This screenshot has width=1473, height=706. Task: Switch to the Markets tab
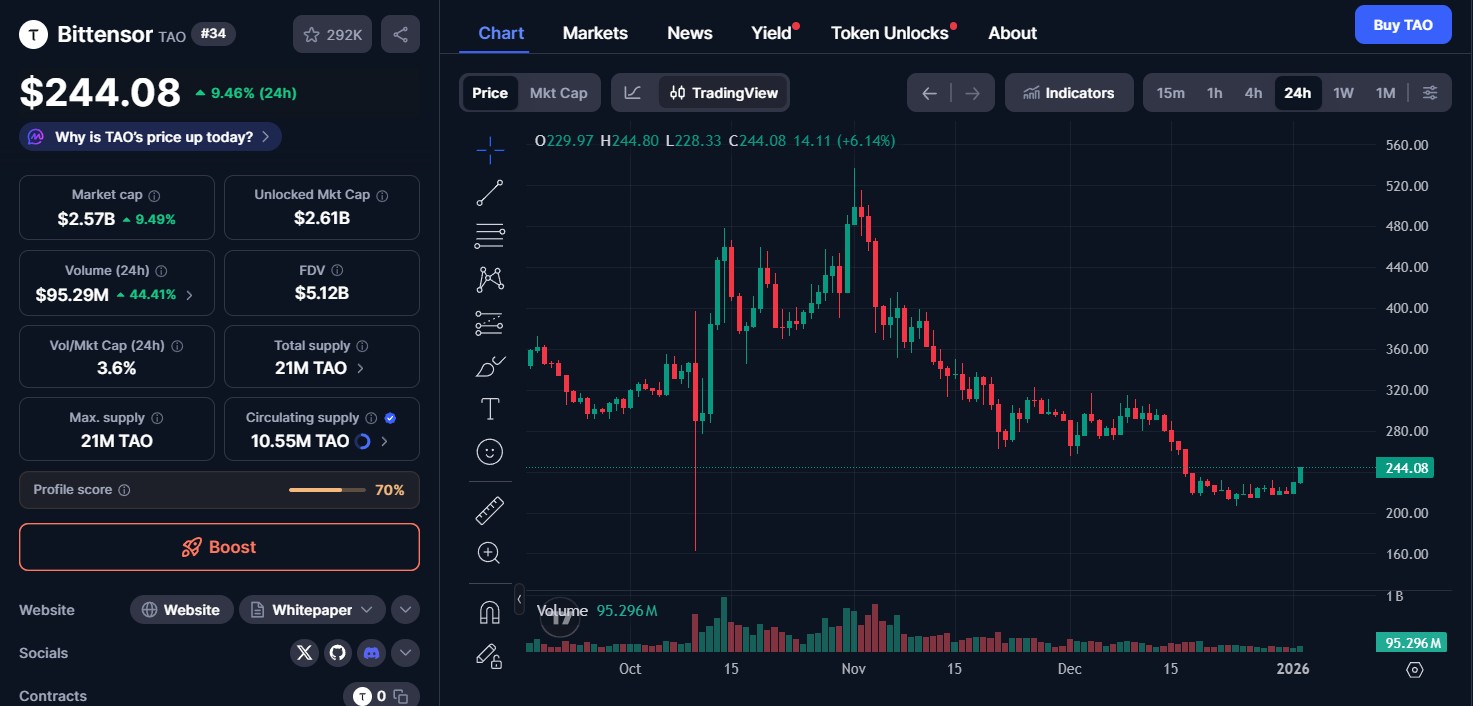(595, 32)
